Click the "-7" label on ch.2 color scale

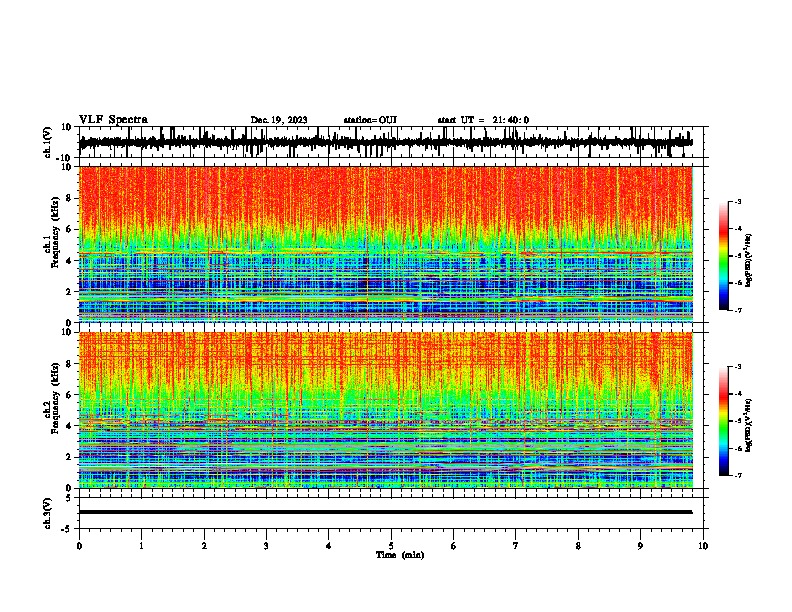point(737,475)
